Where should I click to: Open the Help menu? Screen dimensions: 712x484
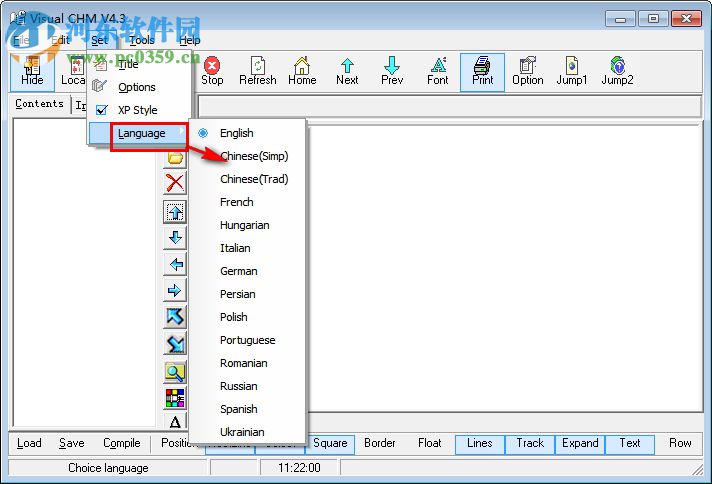(189, 40)
